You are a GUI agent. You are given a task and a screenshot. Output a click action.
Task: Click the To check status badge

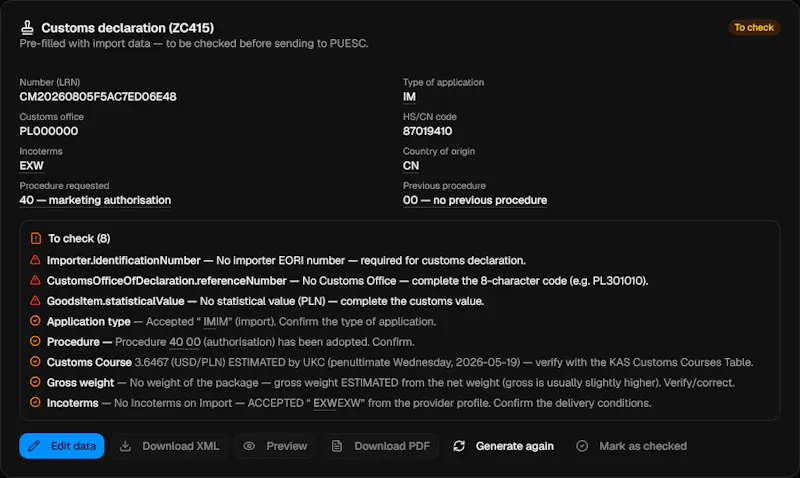[x=754, y=28]
